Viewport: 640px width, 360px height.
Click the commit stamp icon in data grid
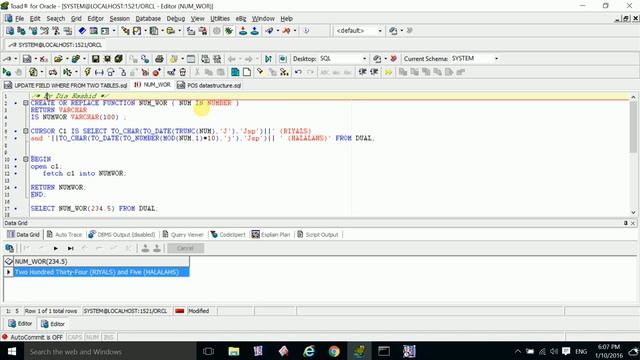click(x=145, y=248)
